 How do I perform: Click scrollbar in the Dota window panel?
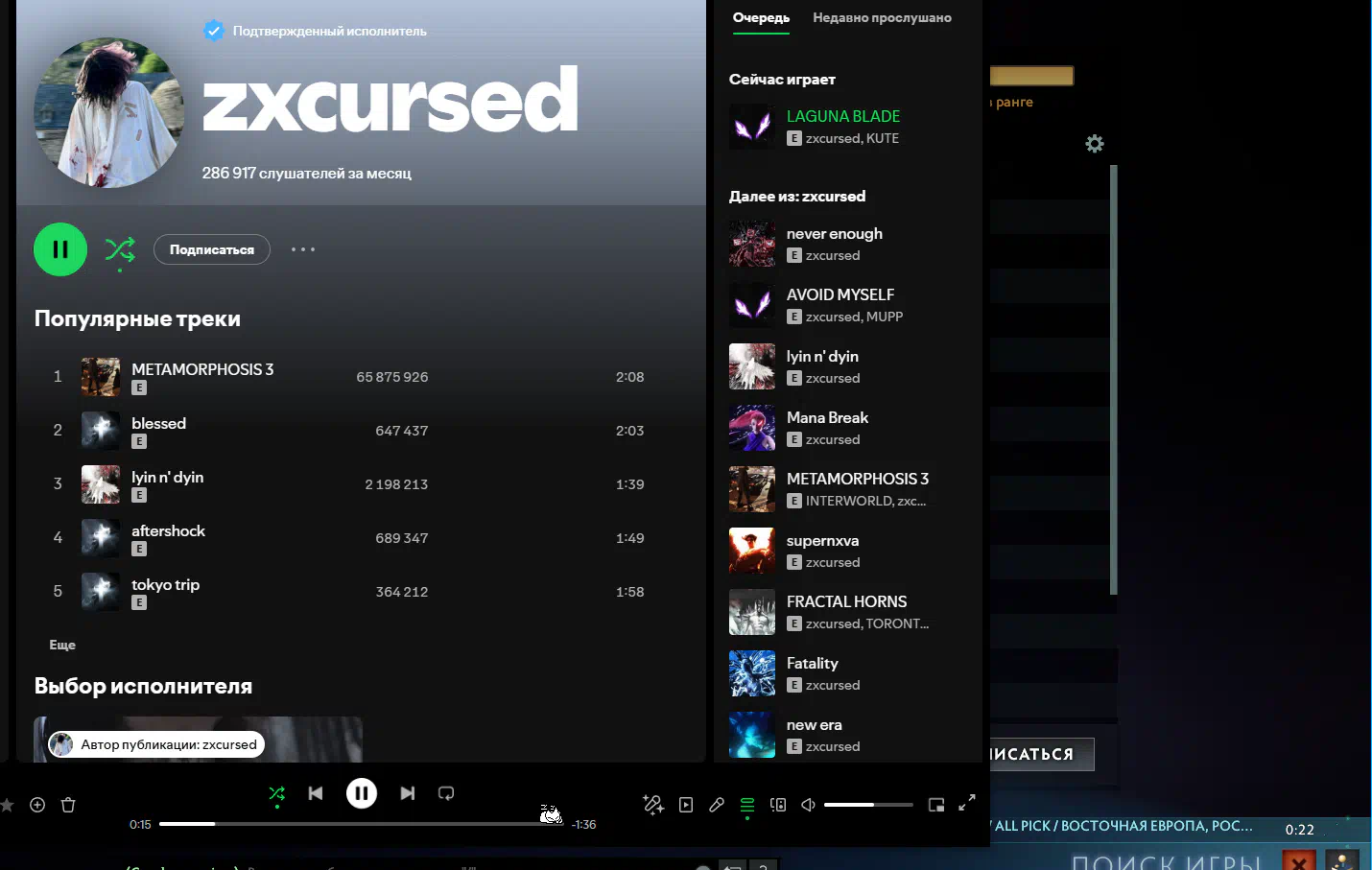click(1114, 380)
